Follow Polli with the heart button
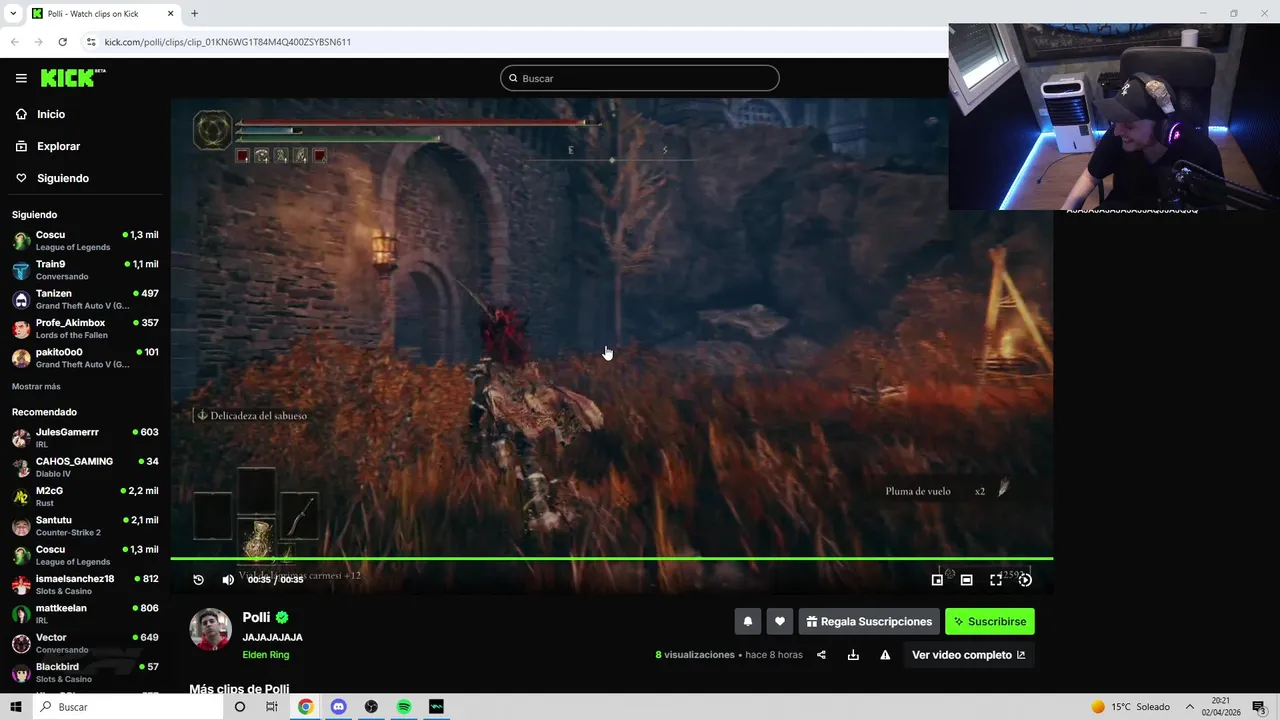This screenshot has width=1280, height=720. click(780, 622)
